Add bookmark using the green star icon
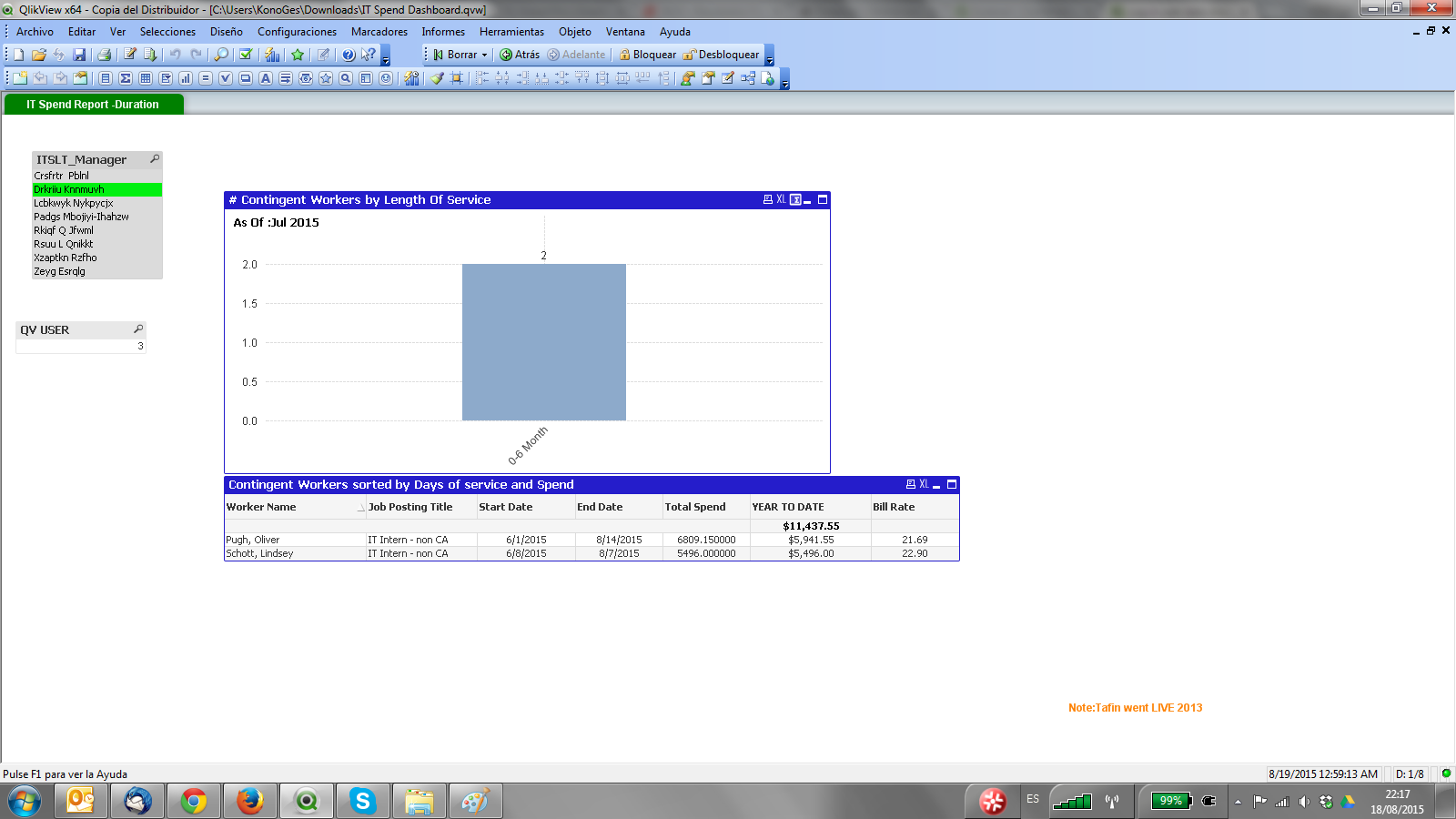 (x=298, y=55)
